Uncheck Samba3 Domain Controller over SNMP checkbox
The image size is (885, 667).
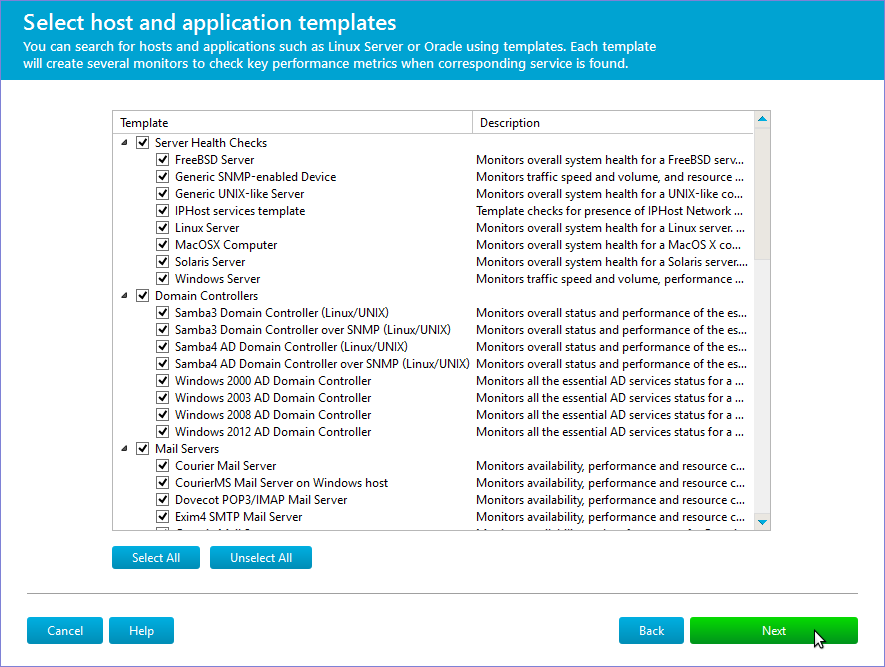click(163, 330)
